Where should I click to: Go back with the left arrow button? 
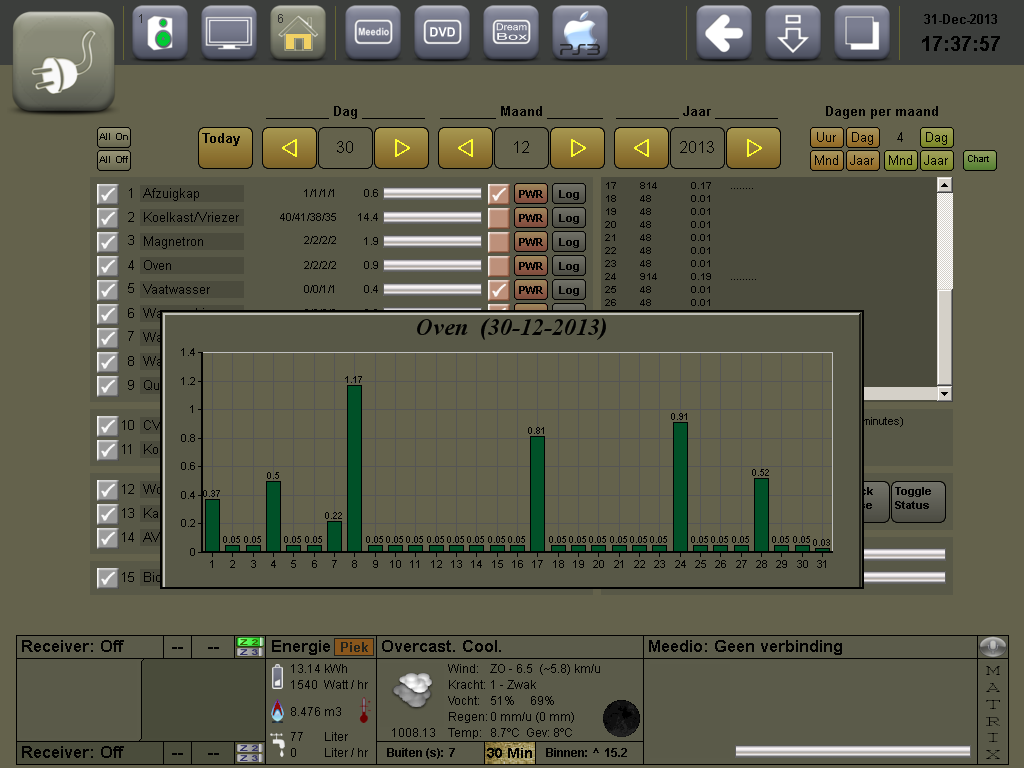point(724,32)
